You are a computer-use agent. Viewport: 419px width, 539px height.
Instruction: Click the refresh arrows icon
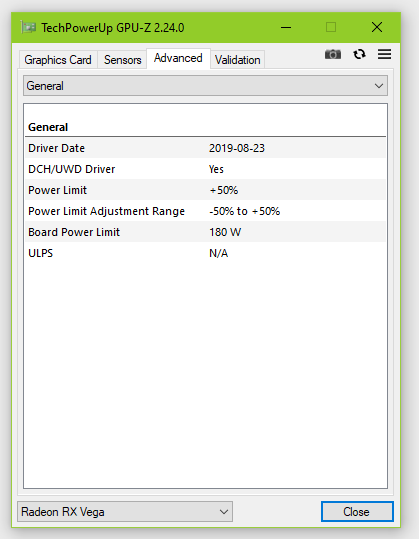click(359, 54)
